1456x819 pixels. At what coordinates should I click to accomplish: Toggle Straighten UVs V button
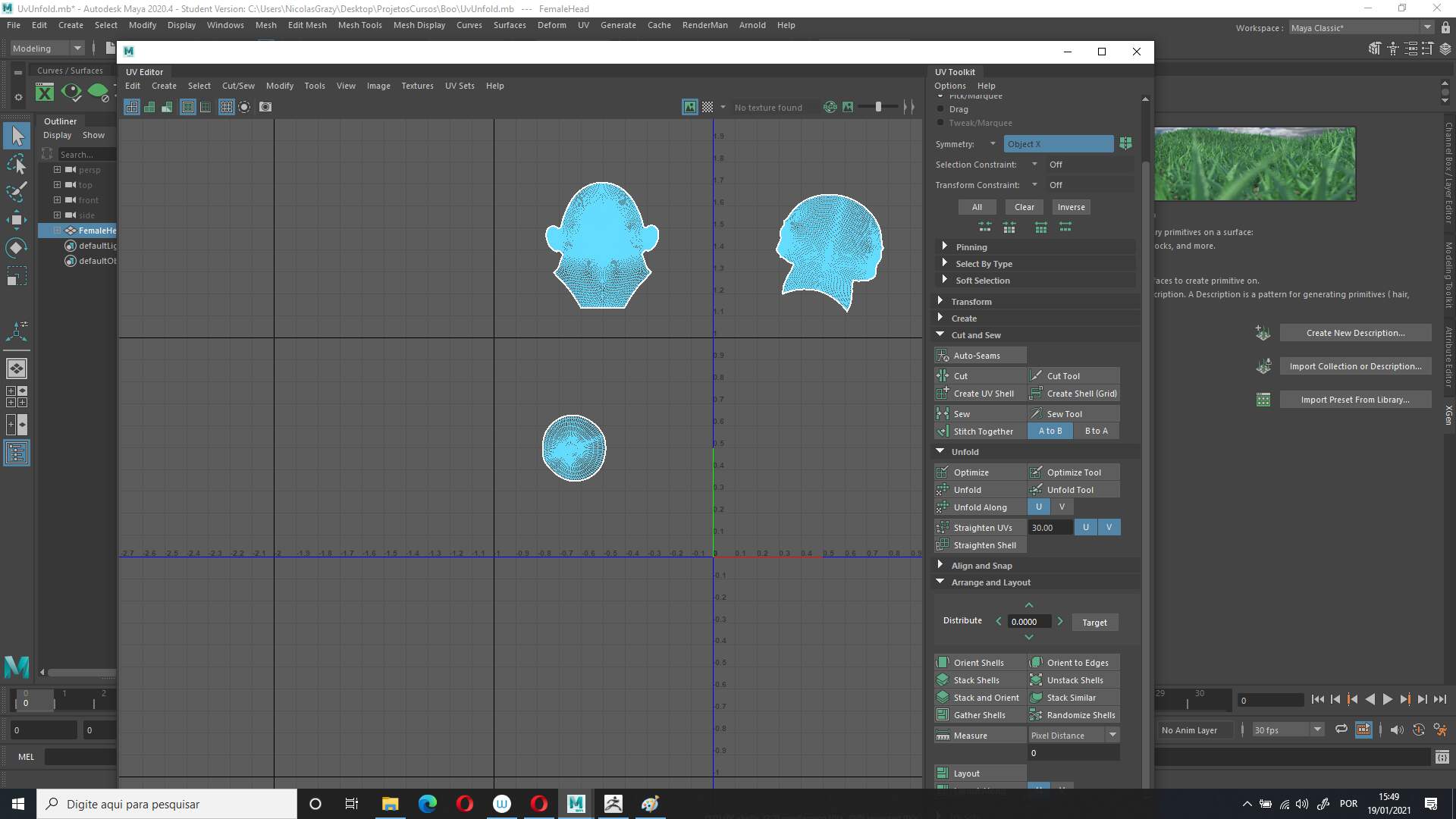pyautogui.click(x=1109, y=527)
